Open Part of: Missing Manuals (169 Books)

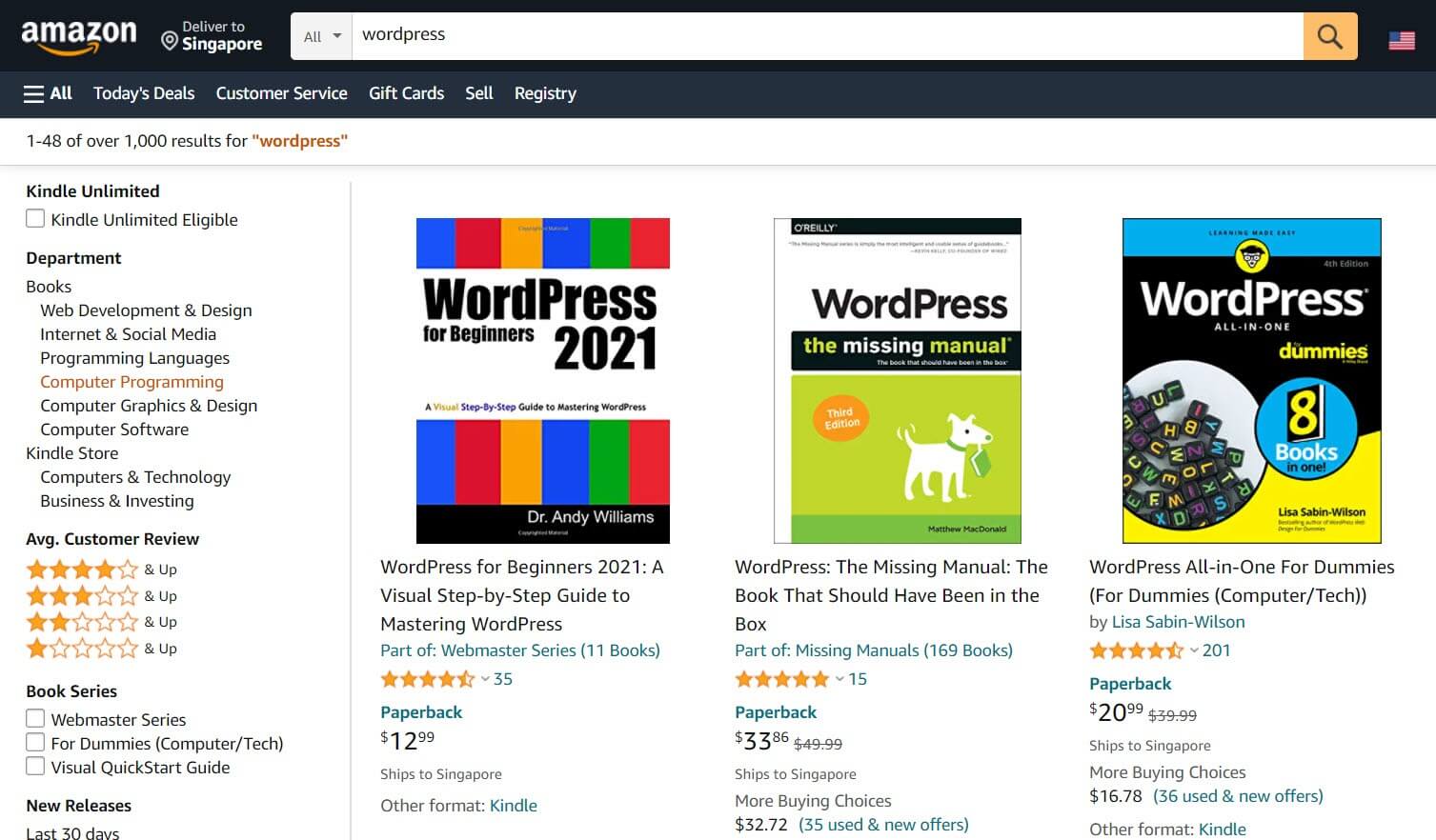tap(874, 650)
